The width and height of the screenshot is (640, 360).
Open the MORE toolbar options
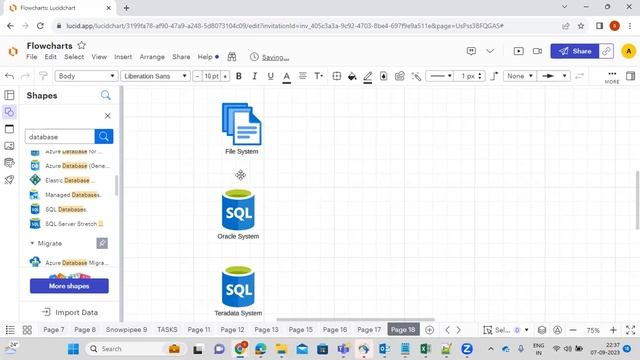tap(612, 77)
